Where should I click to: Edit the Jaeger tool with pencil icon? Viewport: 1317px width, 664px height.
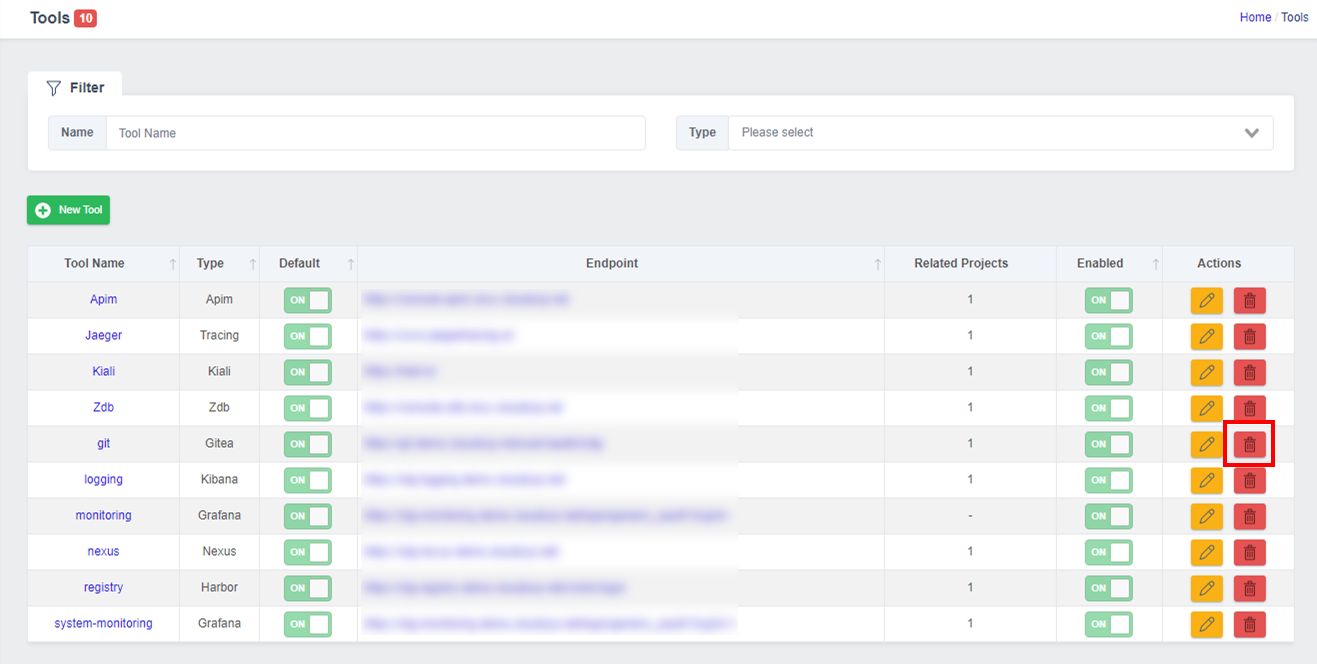(1207, 336)
